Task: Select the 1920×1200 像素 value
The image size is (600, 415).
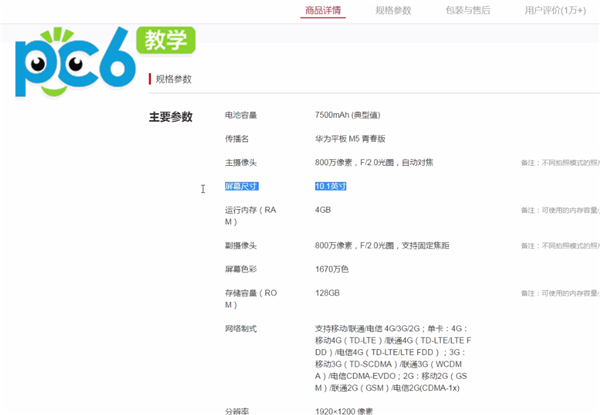Action: [344, 411]
